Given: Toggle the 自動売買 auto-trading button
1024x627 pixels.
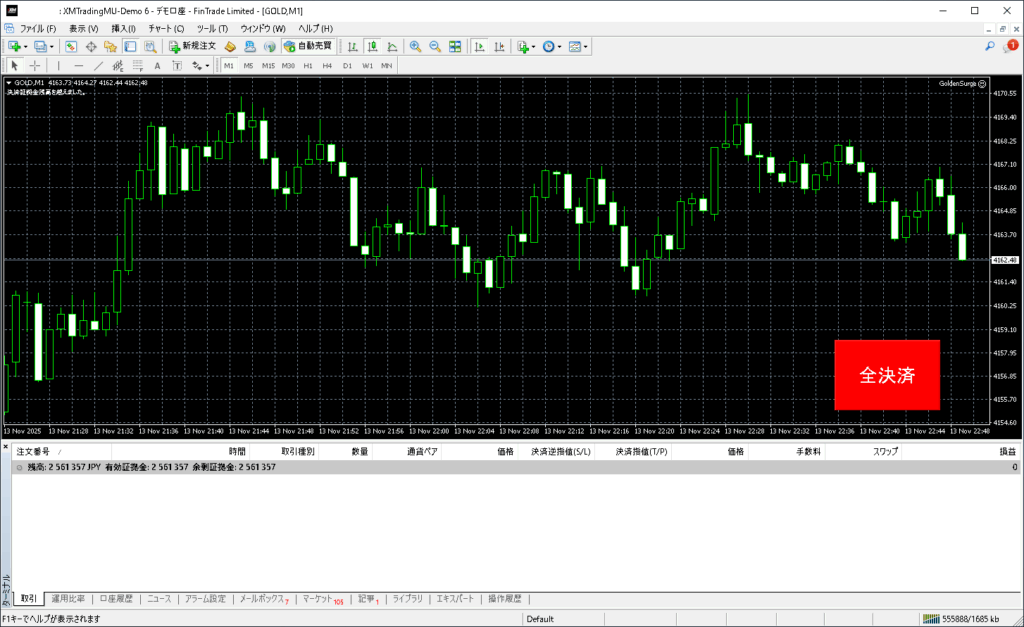Looking at the screenshot, I should coord(309,46).
